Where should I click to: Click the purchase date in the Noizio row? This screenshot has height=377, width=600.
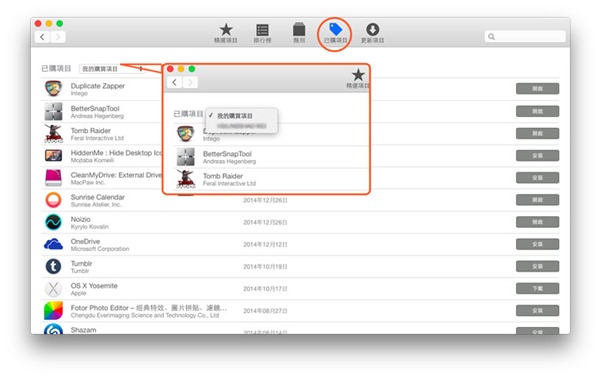pyautogui.click(x=265, y=222)
